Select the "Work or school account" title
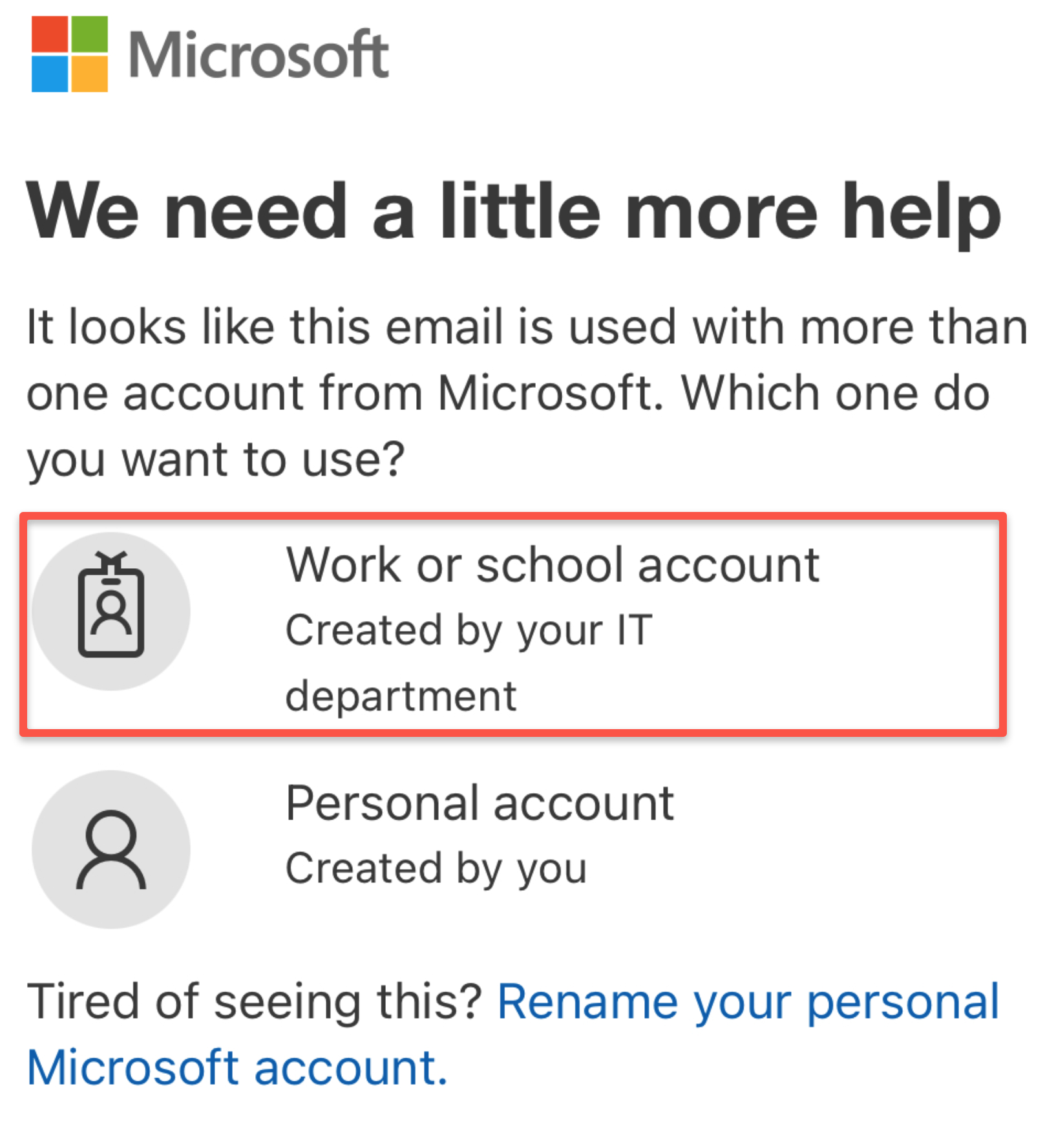The height and width of the screenshot is (1148, 1056). click(553, 565)
